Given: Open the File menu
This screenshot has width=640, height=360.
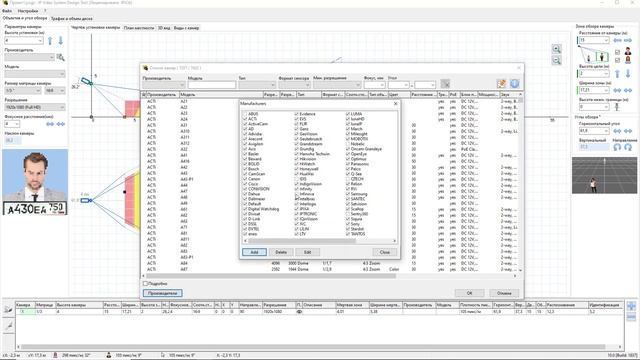Looking at the screenshot, I should (7, 11).
